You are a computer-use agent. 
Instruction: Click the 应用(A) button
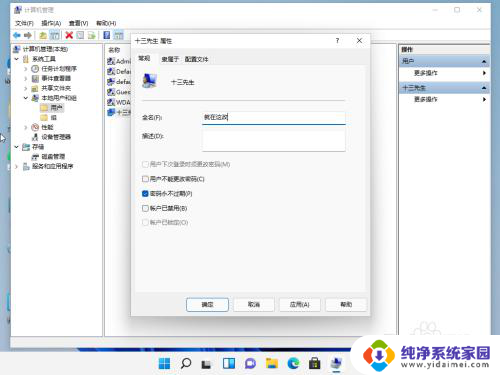pos(300,305)
